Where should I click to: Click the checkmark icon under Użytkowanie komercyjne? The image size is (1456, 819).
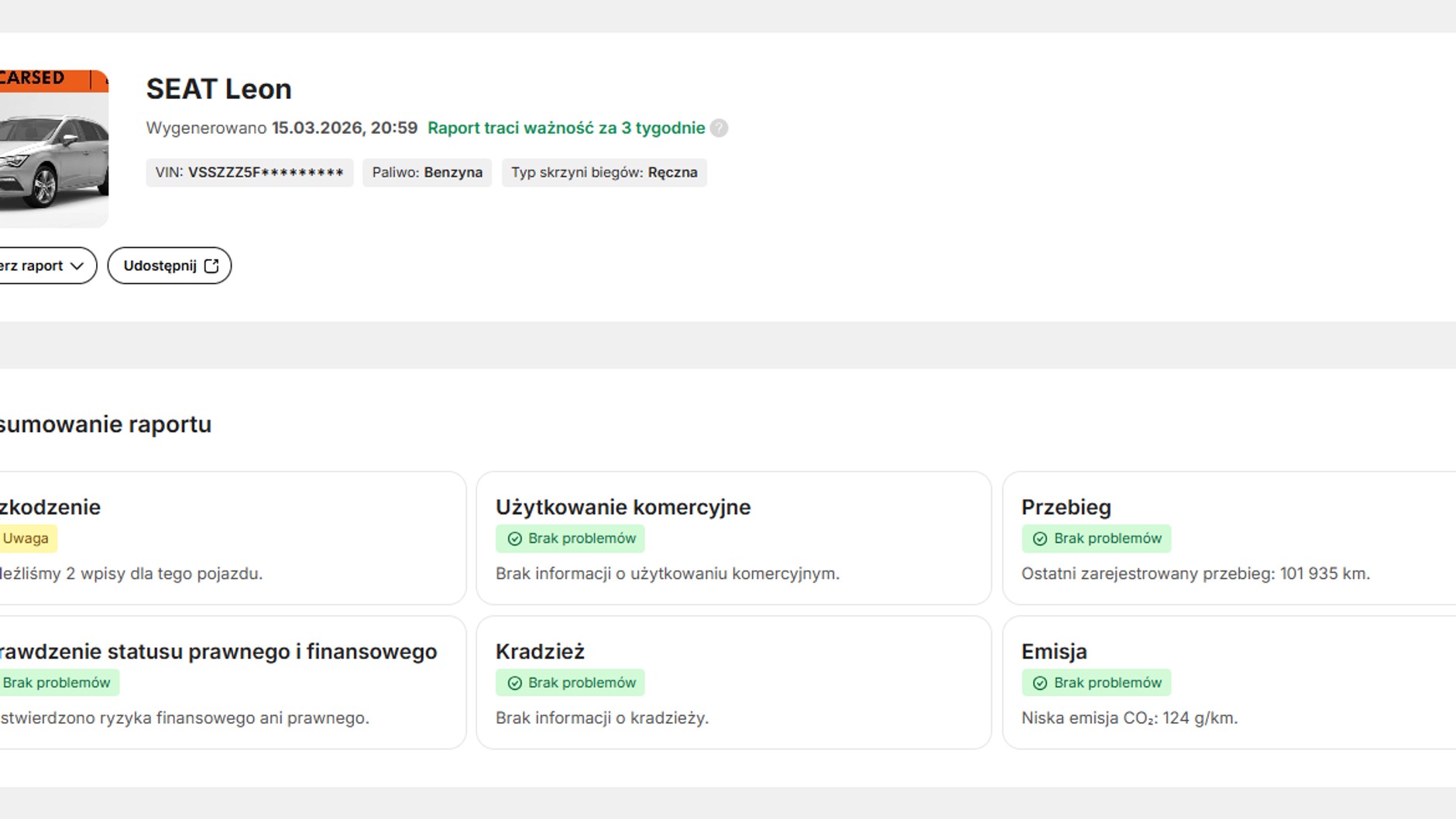tap(514, 539)
